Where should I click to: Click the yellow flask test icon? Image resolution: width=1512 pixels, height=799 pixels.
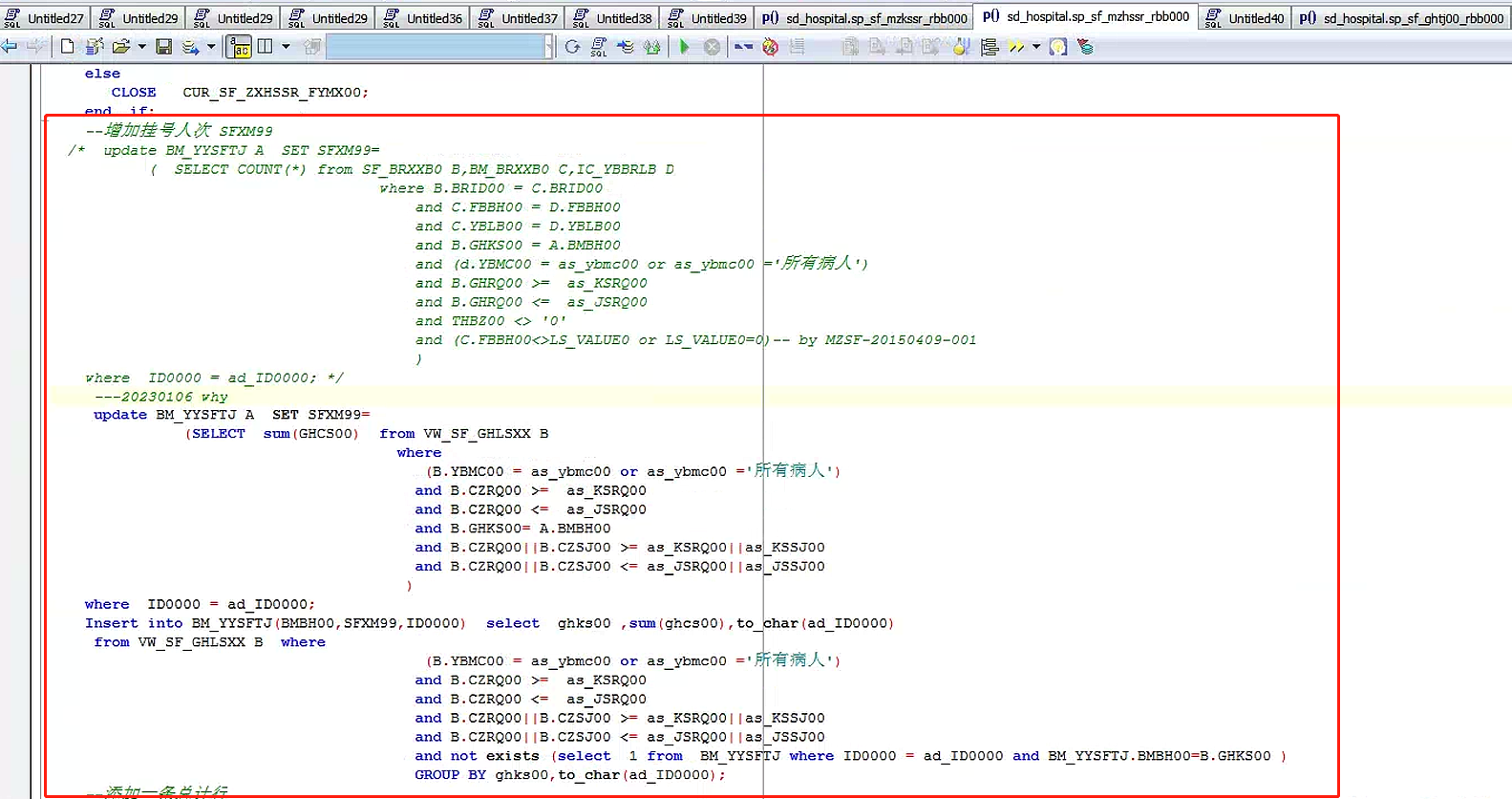tap(962, 47)
